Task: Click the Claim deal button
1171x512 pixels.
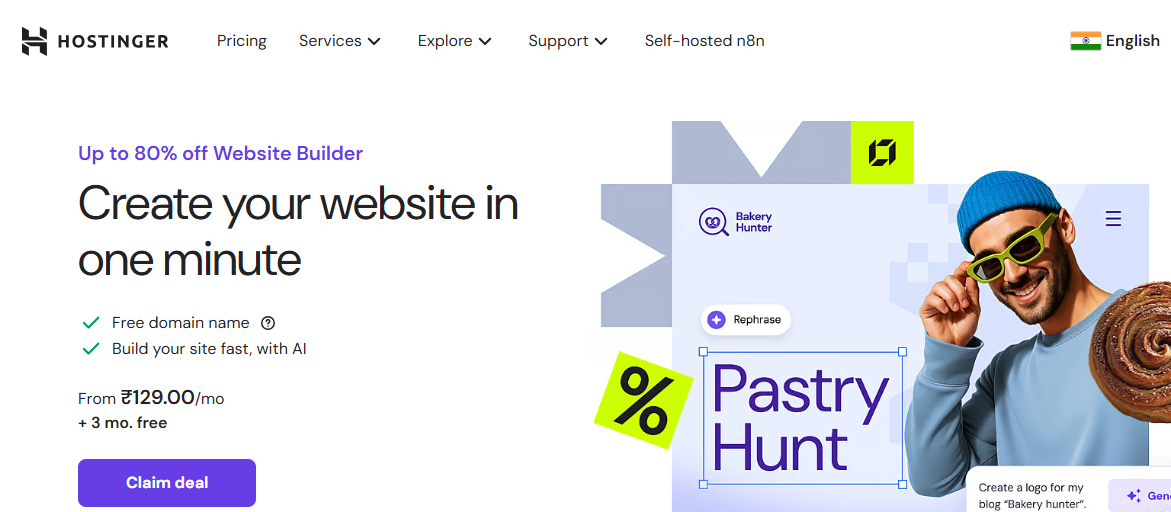Action: click(x=167, y=483)
